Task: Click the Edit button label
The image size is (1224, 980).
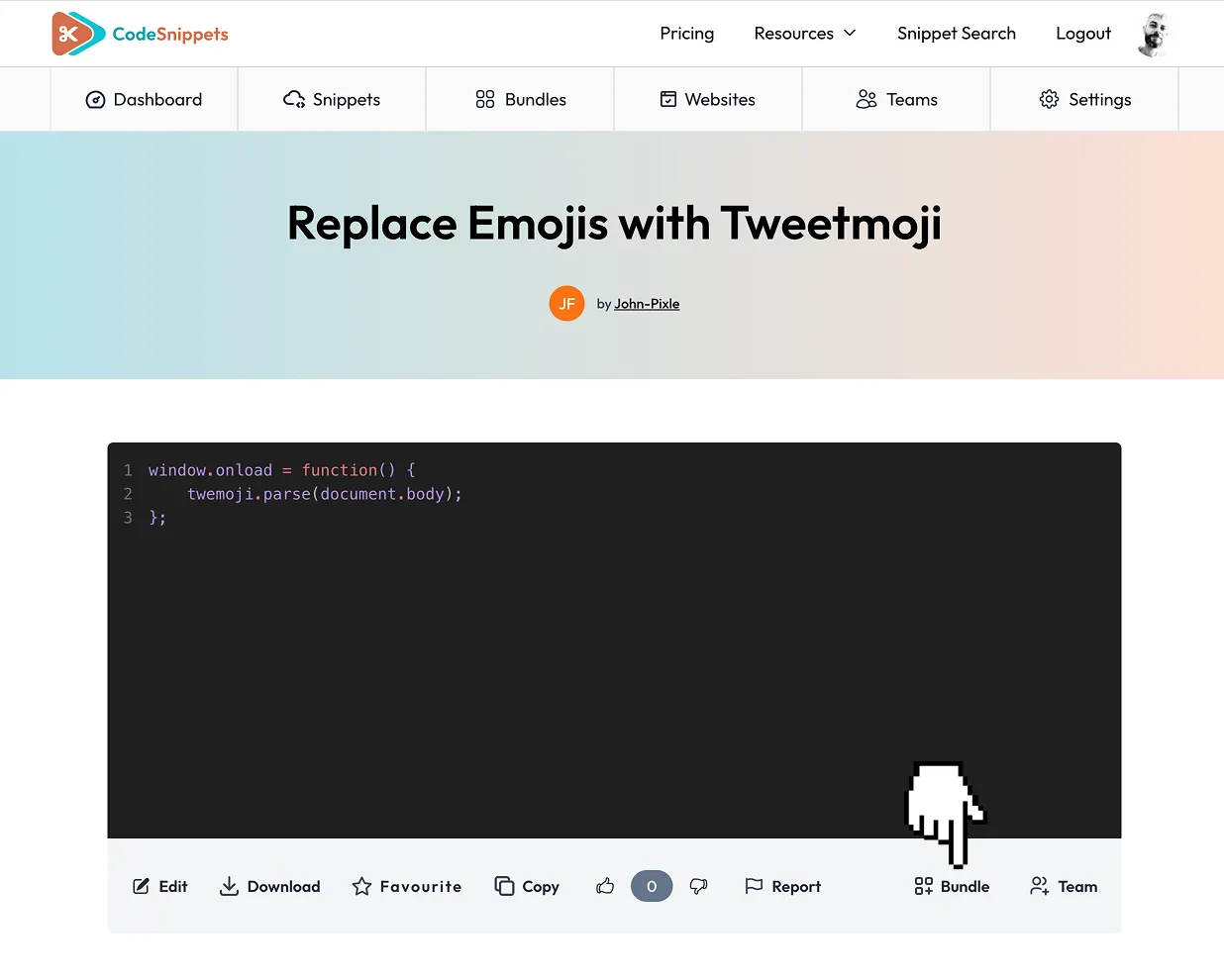Action: coord(173,887)
